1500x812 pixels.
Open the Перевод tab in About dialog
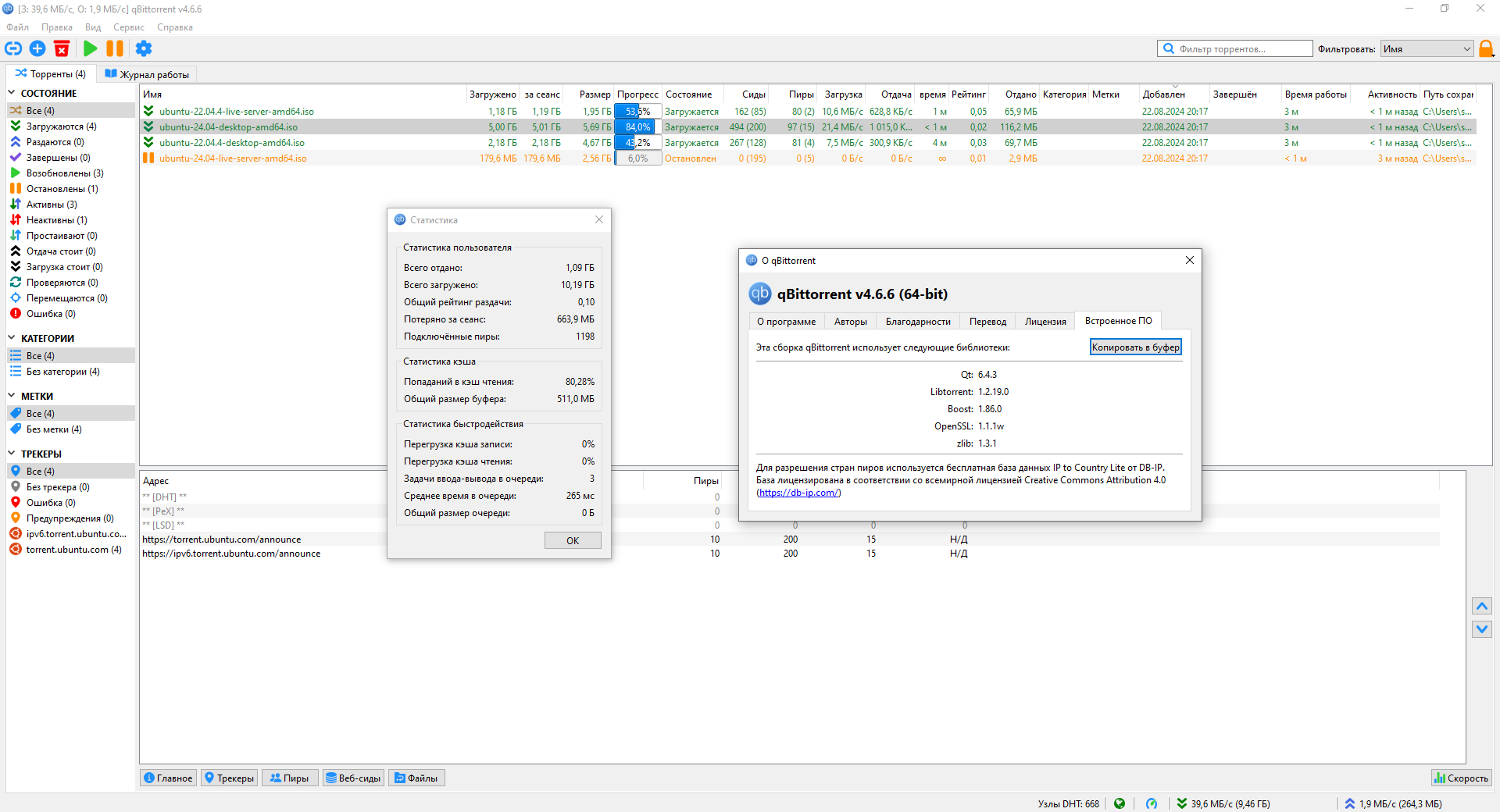(x=987, y=322)
